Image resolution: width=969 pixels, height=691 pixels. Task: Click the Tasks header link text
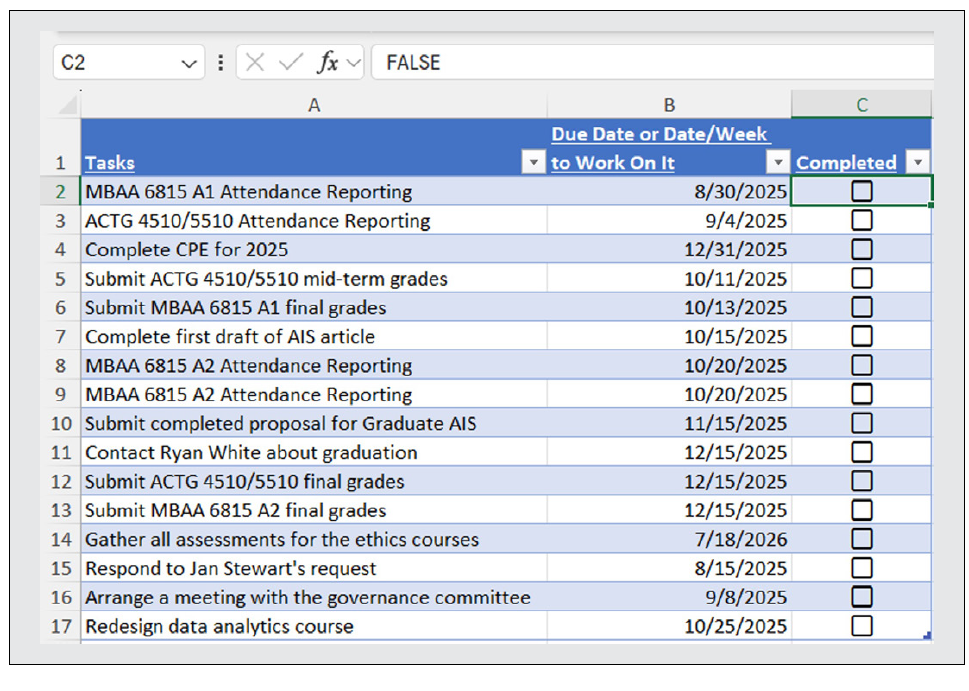110,163
